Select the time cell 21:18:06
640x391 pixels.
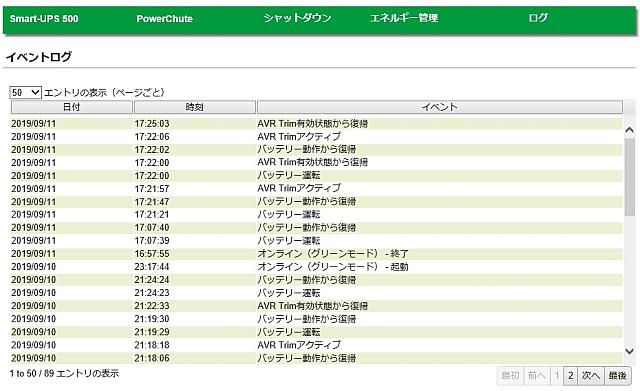(152, 358)
